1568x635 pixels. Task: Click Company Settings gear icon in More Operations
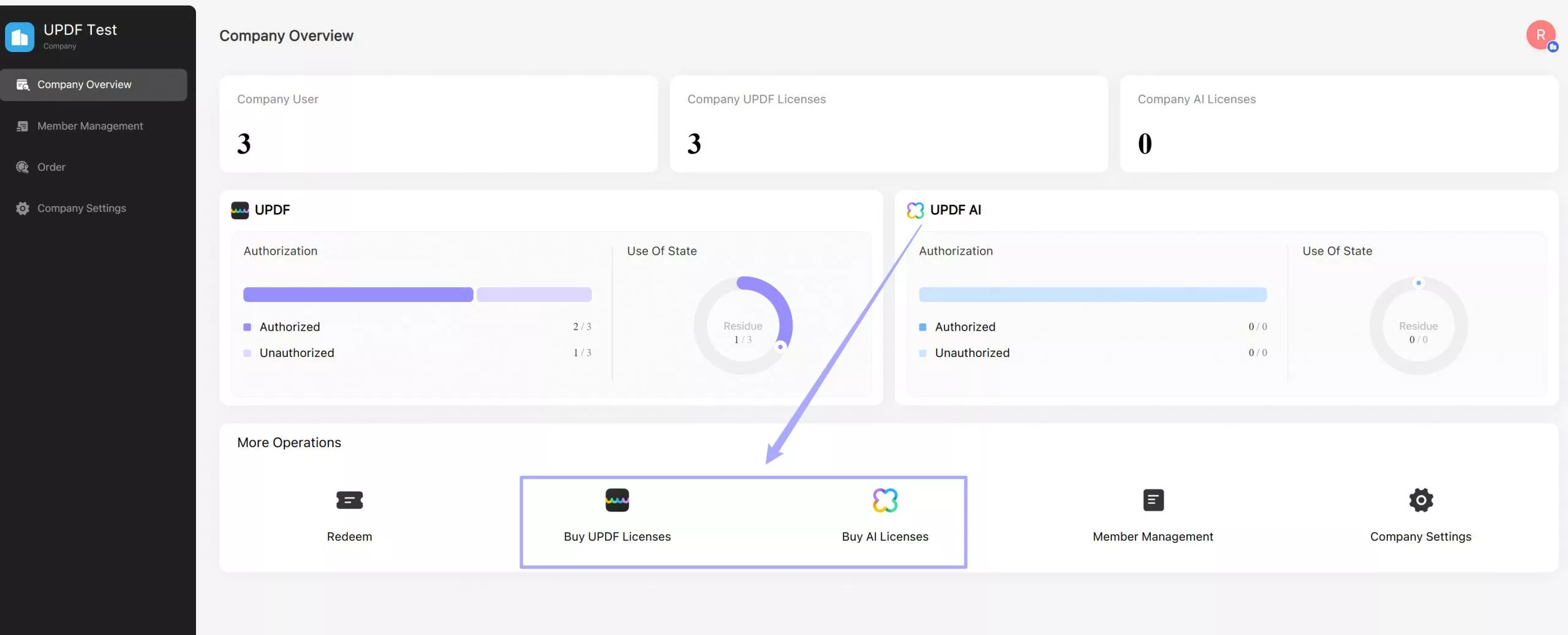1421,500
